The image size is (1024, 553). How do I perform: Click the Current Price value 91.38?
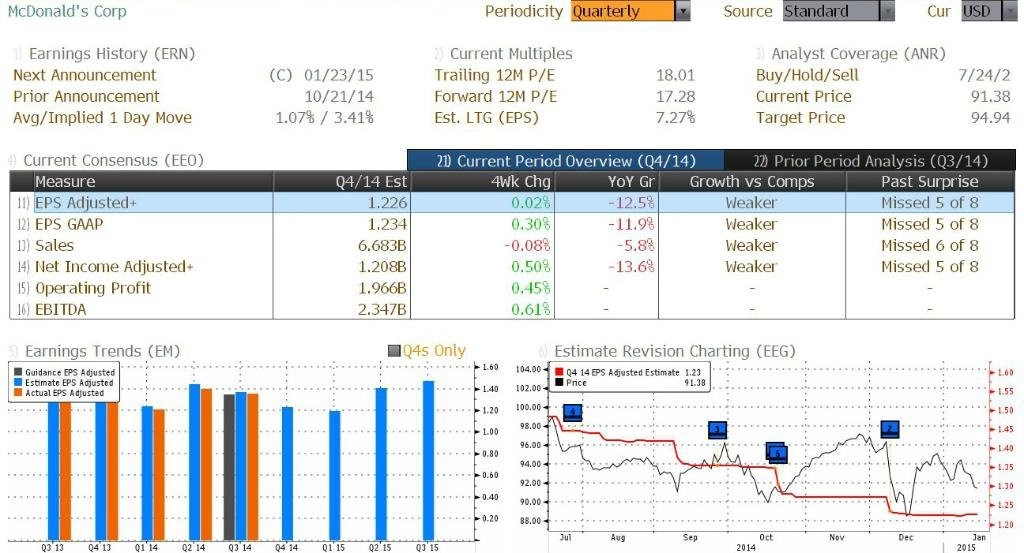click(x=991, y=97)
